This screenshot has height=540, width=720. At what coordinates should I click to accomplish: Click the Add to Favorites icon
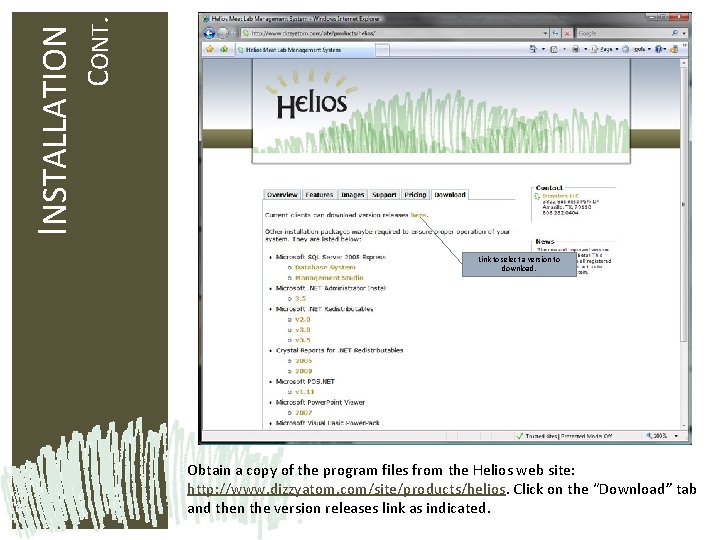tap(224, 49)
